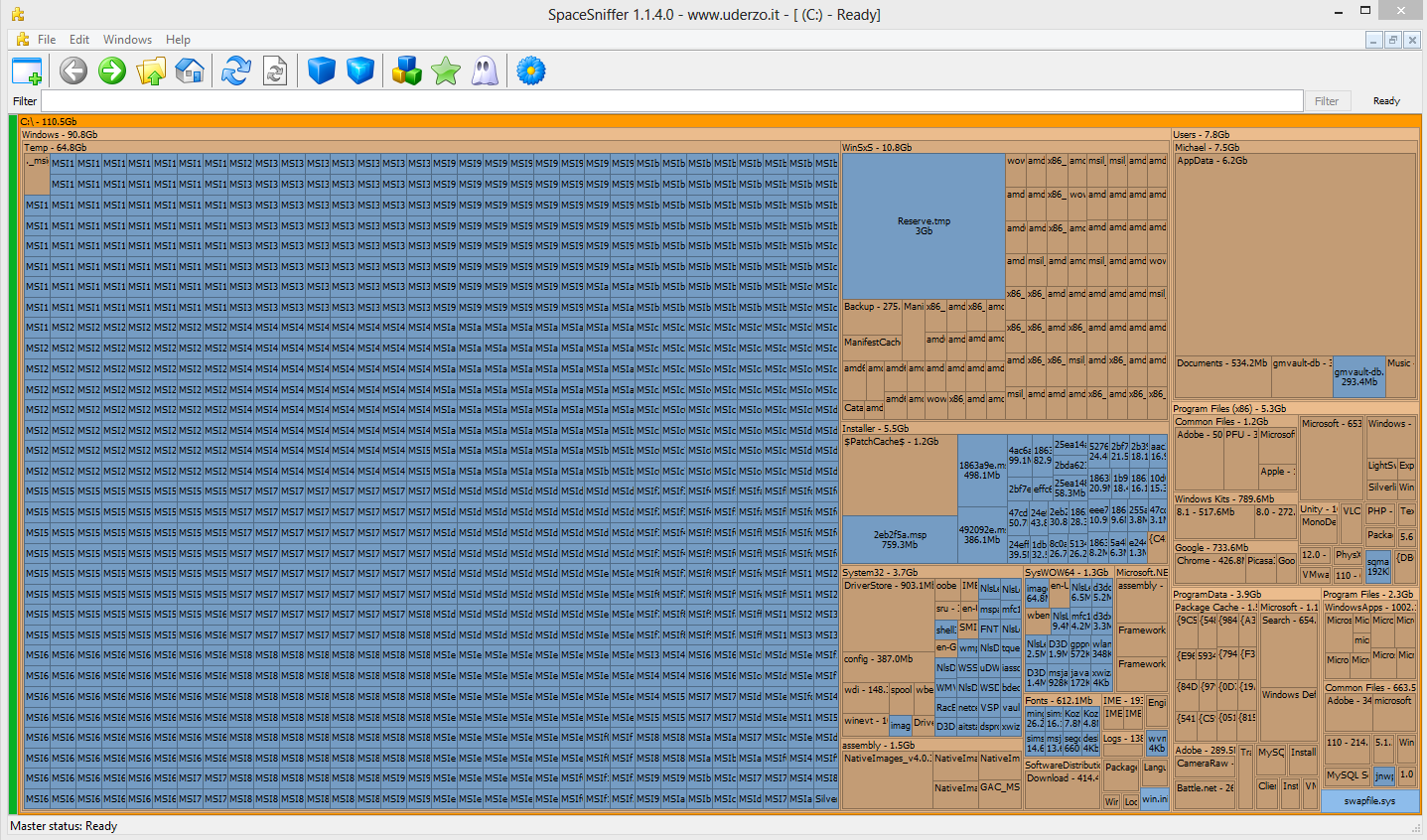The width and height of the screenshot is (1427, 840).
Task: Click the solid blue cube less-detail icon
Action: click(x=322, y=70)
